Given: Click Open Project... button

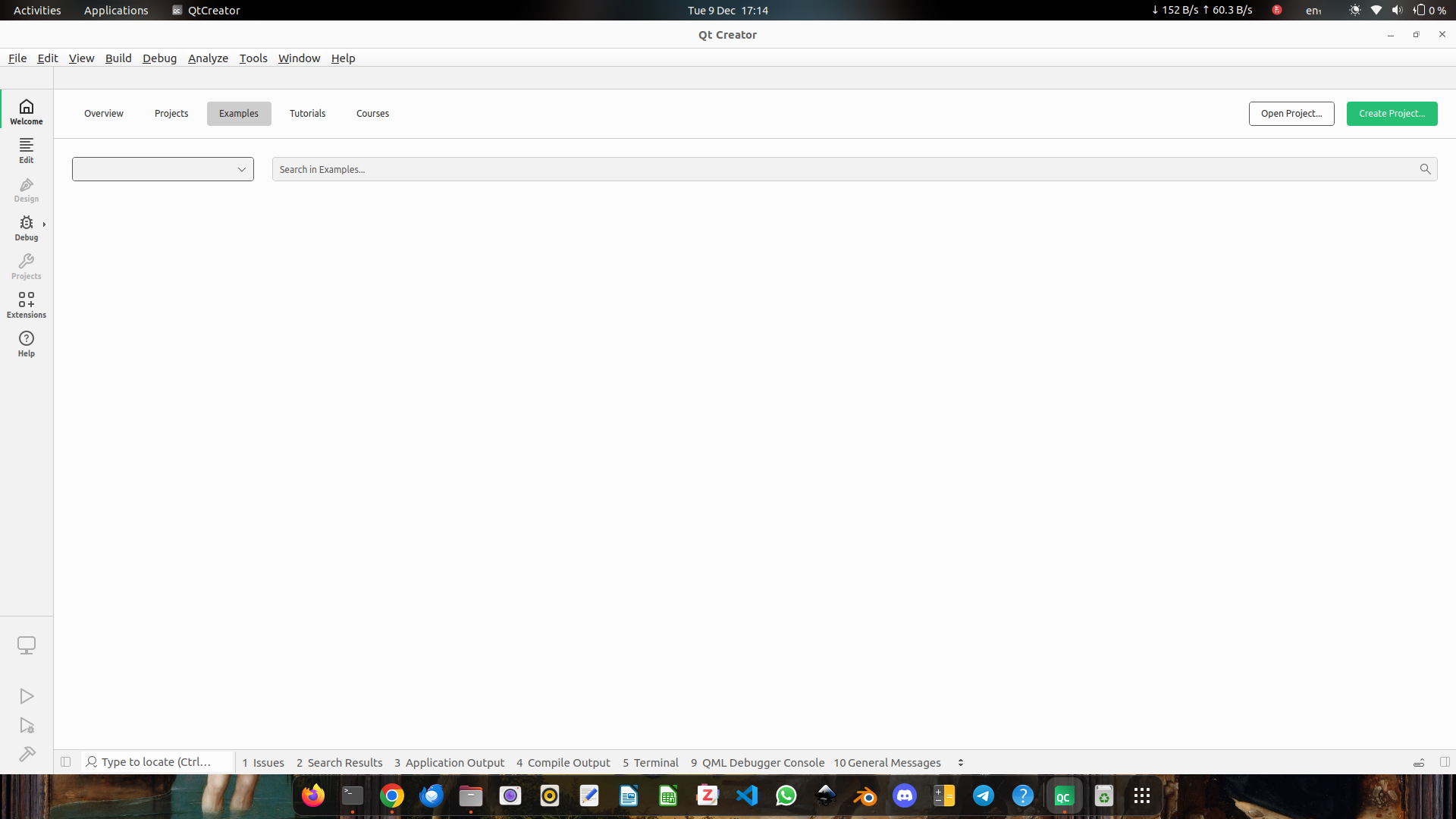Looking at the screenshot, I should pyautogui.click(x=1291, y=114).
